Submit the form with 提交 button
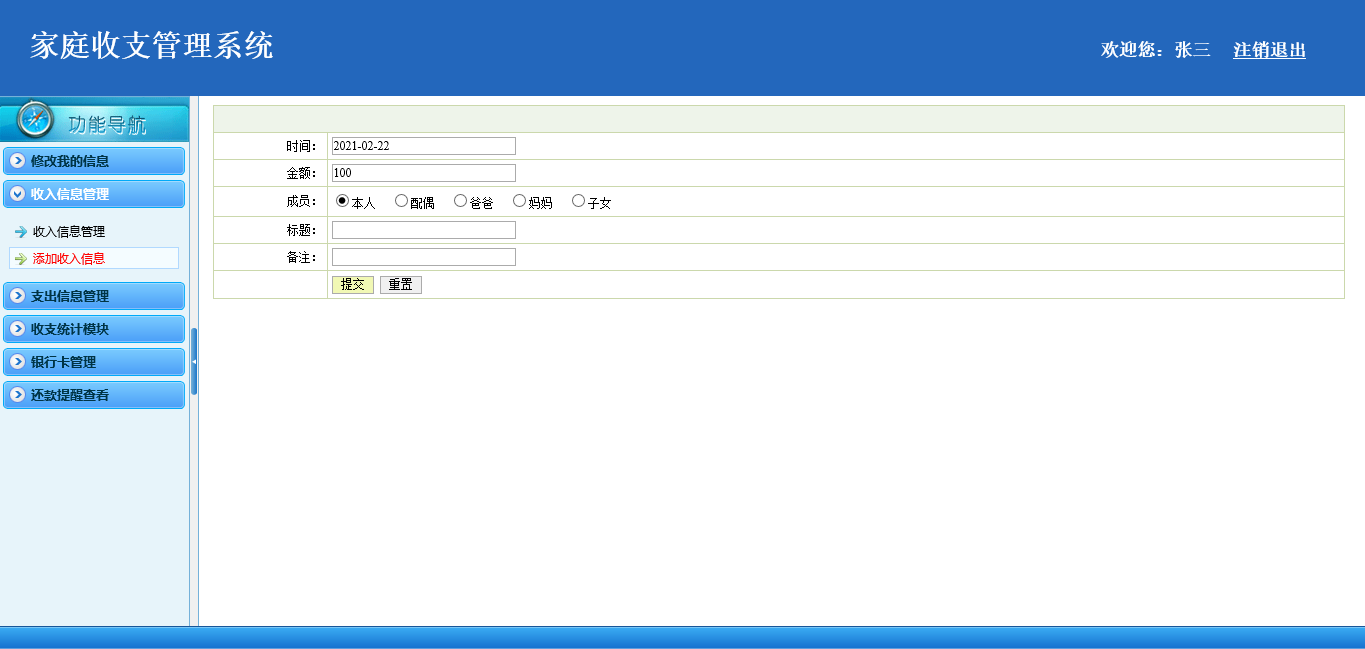This screenshot has width=1365, height=649. (353, 285)
